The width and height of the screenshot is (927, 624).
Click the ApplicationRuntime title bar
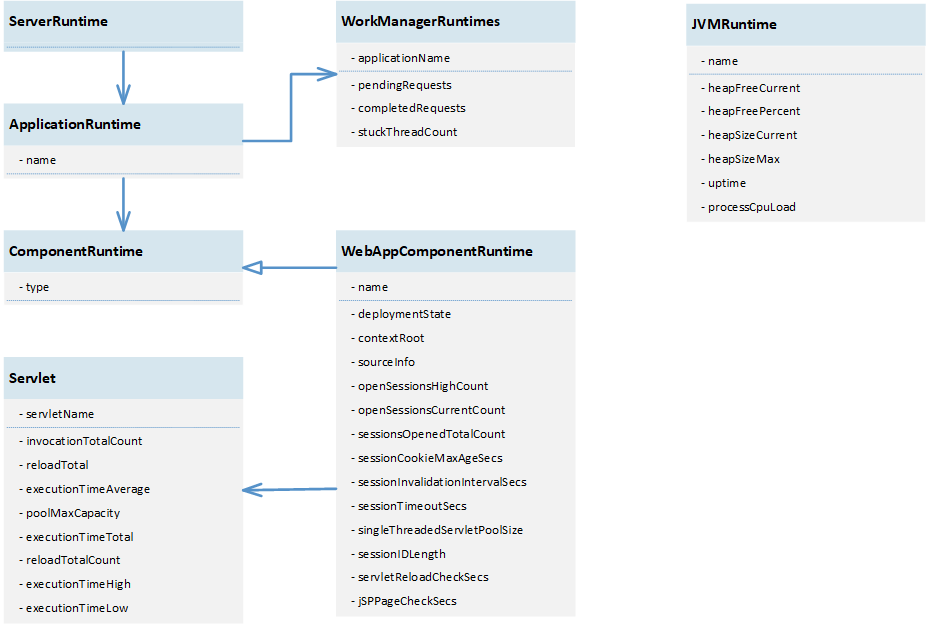click(x=120, y=123)
